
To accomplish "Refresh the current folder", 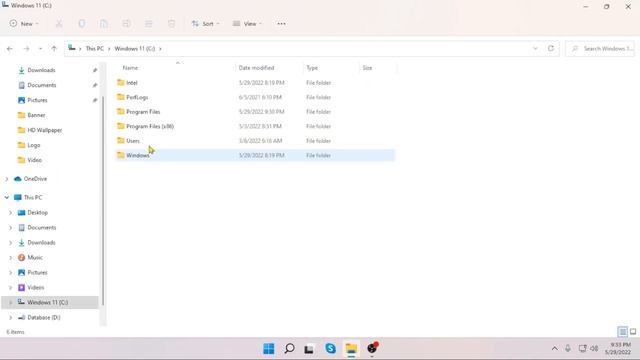I will (x=551, y=48).
